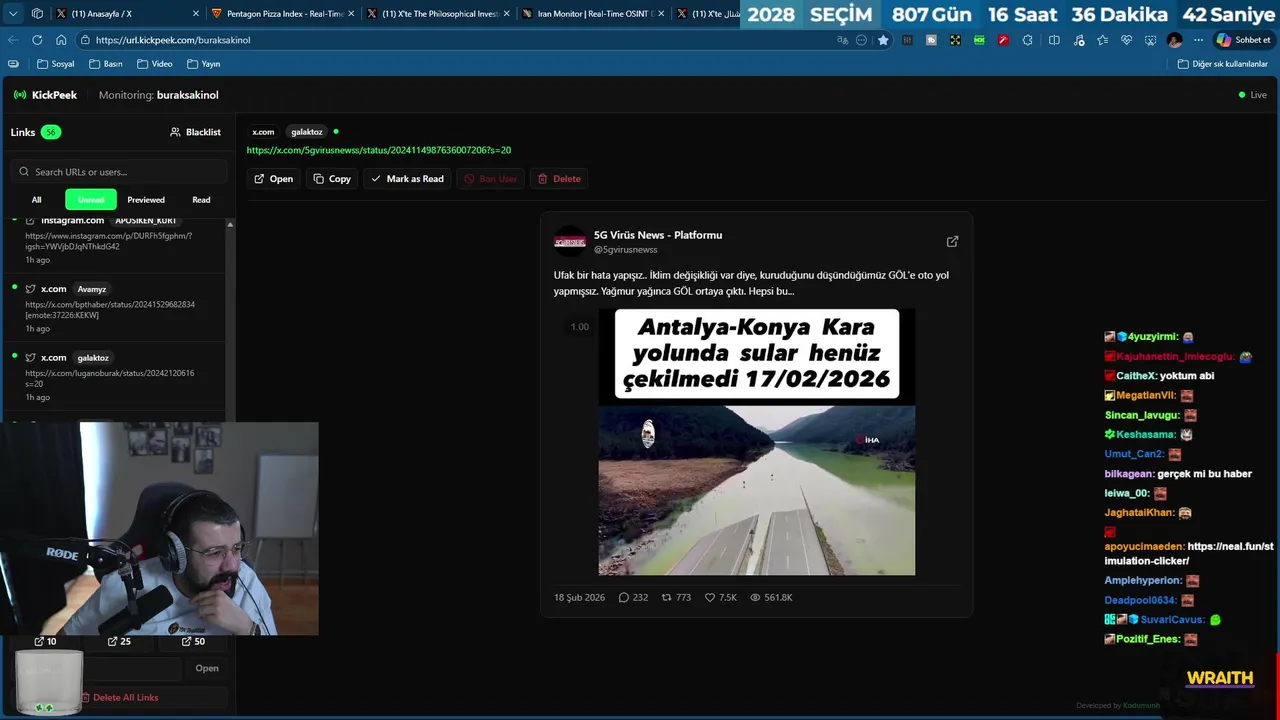Open the browser settings ellipsis menu
Viewport: 1280px width, 720px height.
[1198, 40]
